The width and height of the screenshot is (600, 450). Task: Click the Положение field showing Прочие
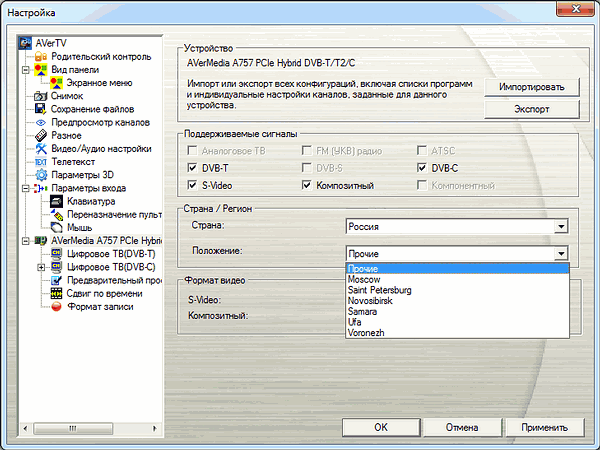coord(450,254)
